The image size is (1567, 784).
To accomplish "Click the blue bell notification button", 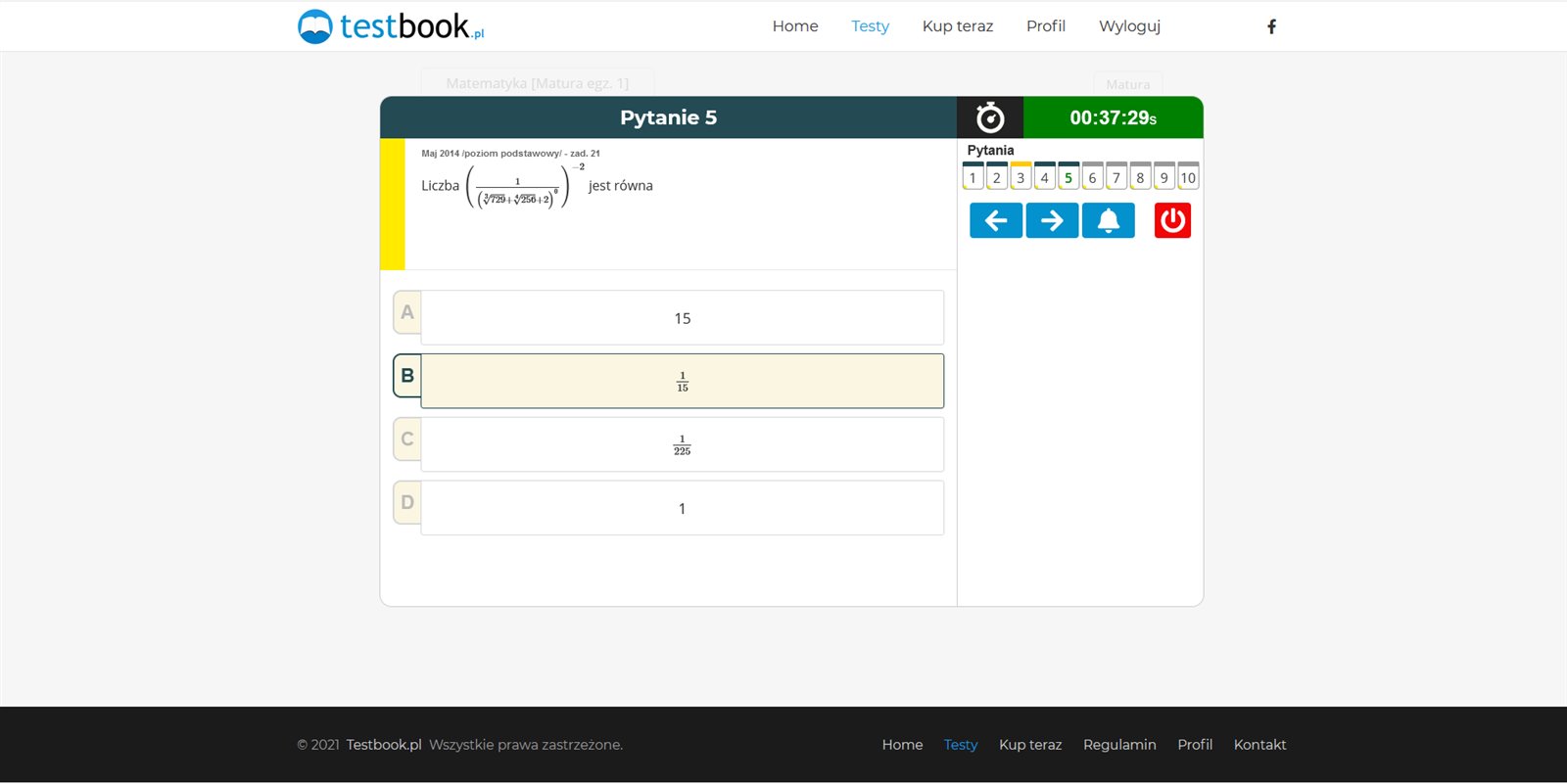I will [x=1108, y=221].
